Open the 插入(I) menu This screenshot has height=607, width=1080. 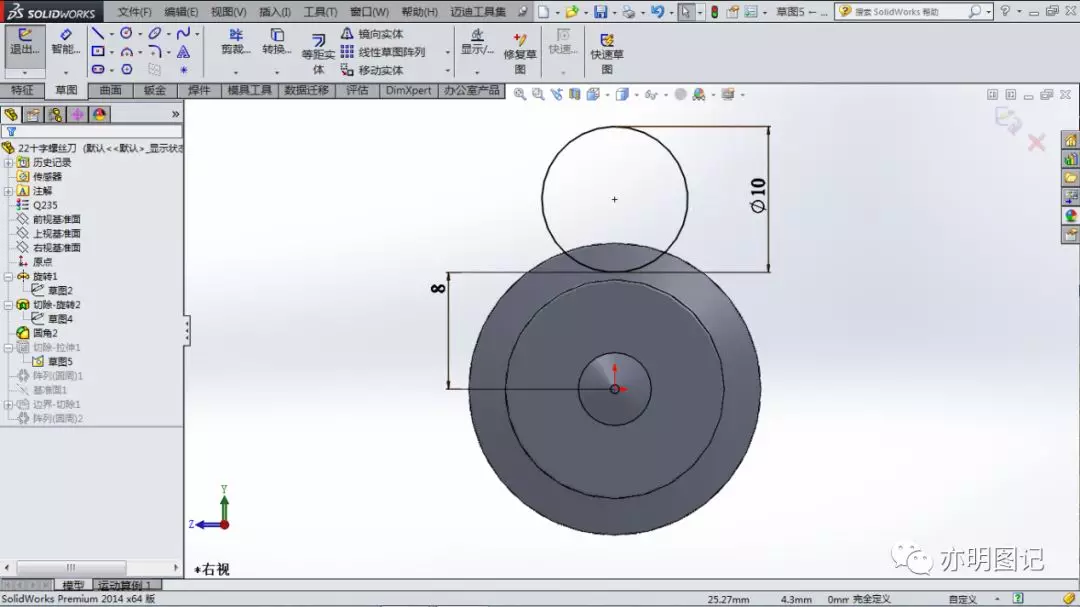tap(274, 12)
